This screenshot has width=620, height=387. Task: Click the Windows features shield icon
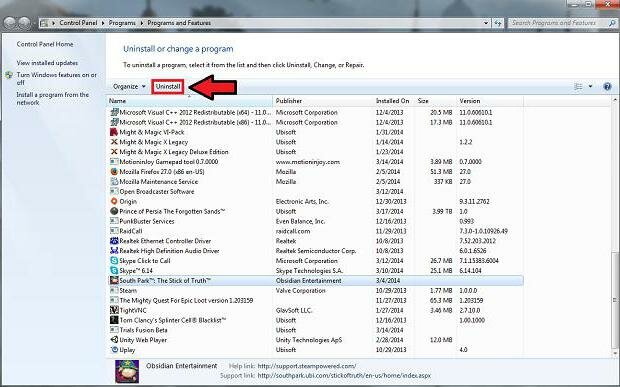(9, 75)
